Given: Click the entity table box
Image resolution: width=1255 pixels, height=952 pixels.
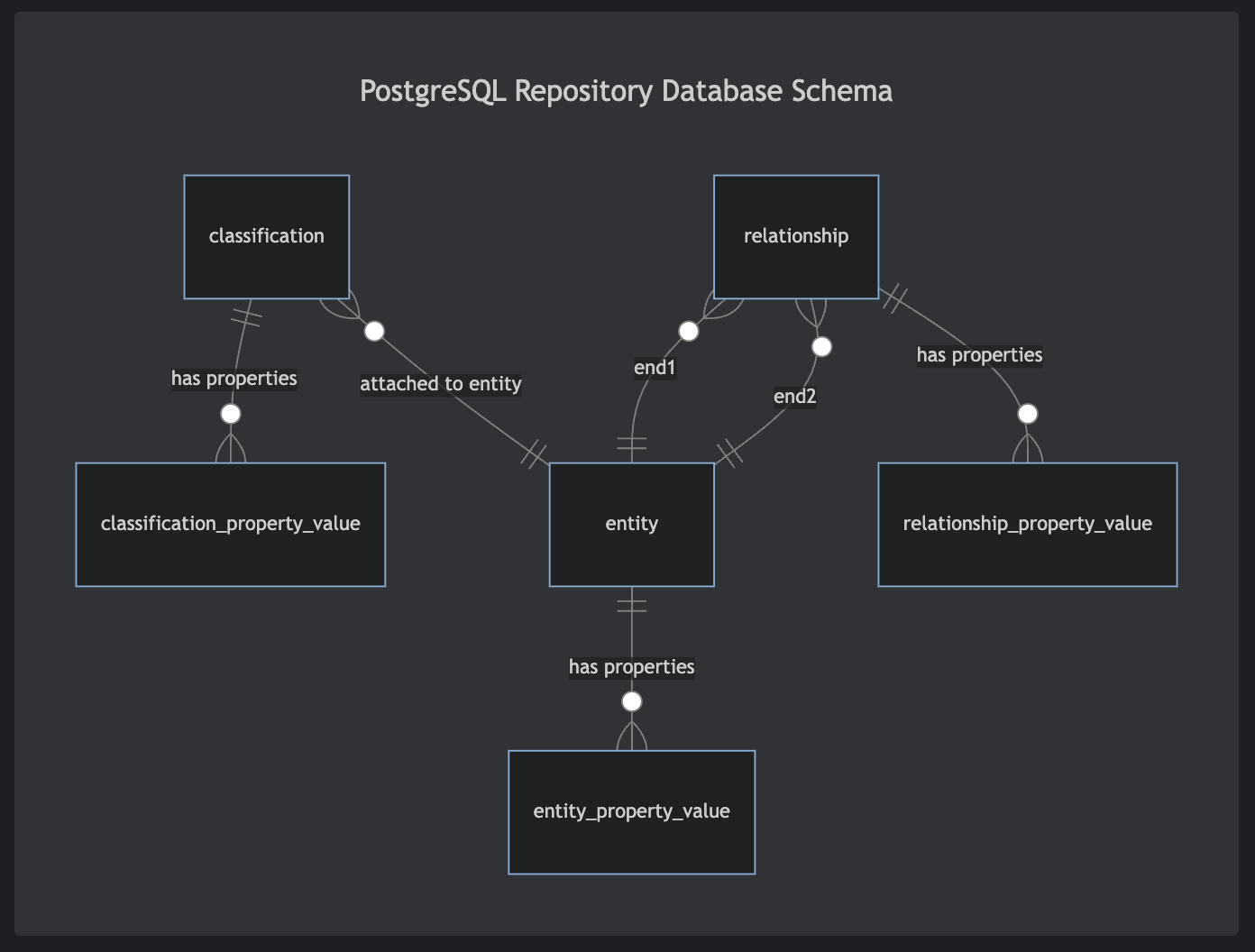Looking at the screenshot, I should click(632, 525).
